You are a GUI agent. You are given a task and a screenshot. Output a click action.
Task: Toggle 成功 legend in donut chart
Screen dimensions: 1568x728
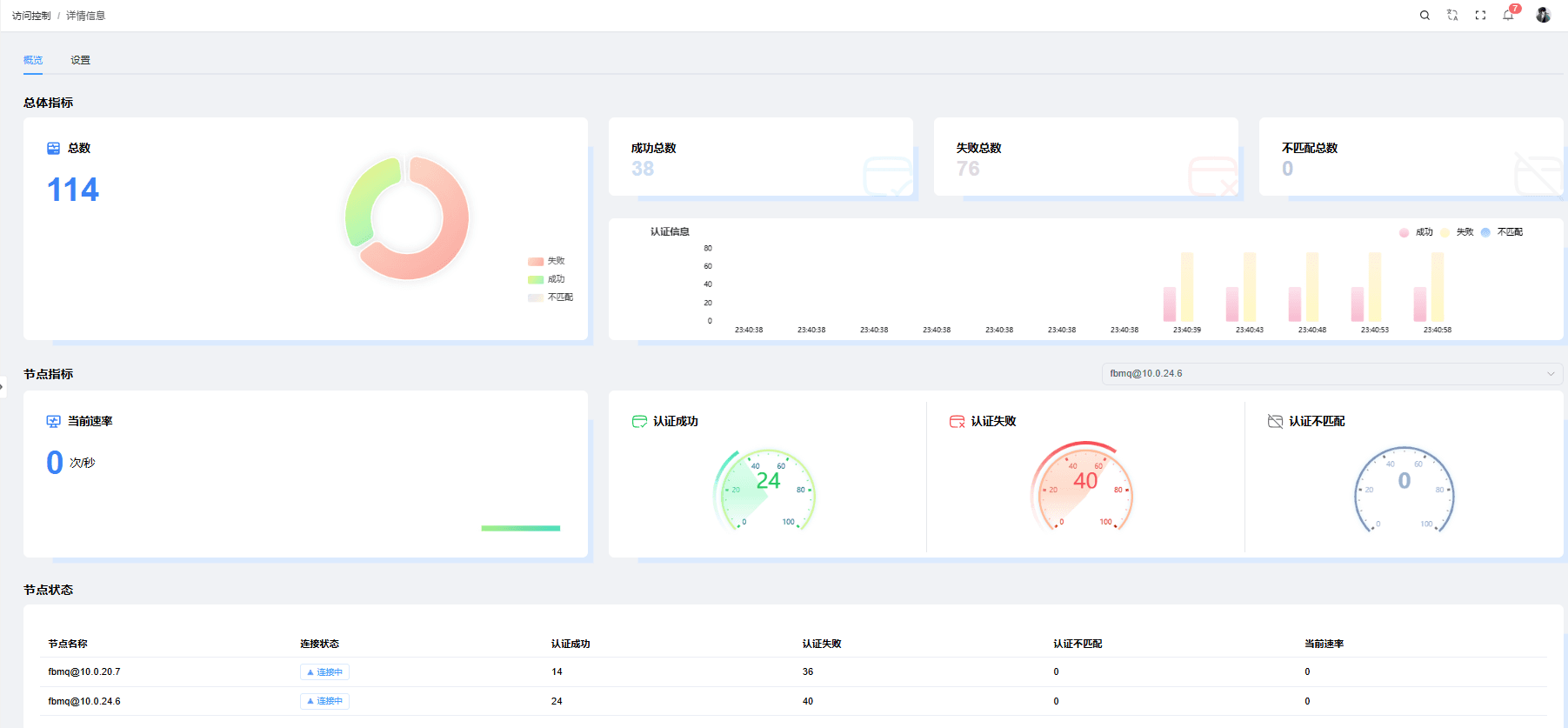[546, 279]
